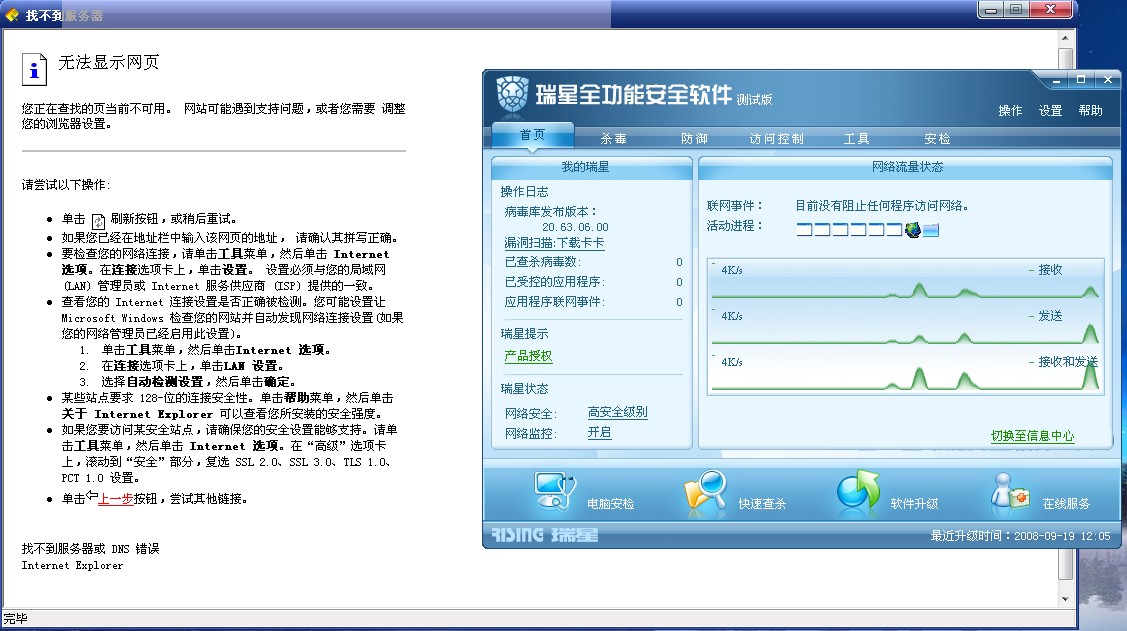Screen dimensions: 1127x631
Task: Close the Internet Explorer window
Action: point(1050,9)
